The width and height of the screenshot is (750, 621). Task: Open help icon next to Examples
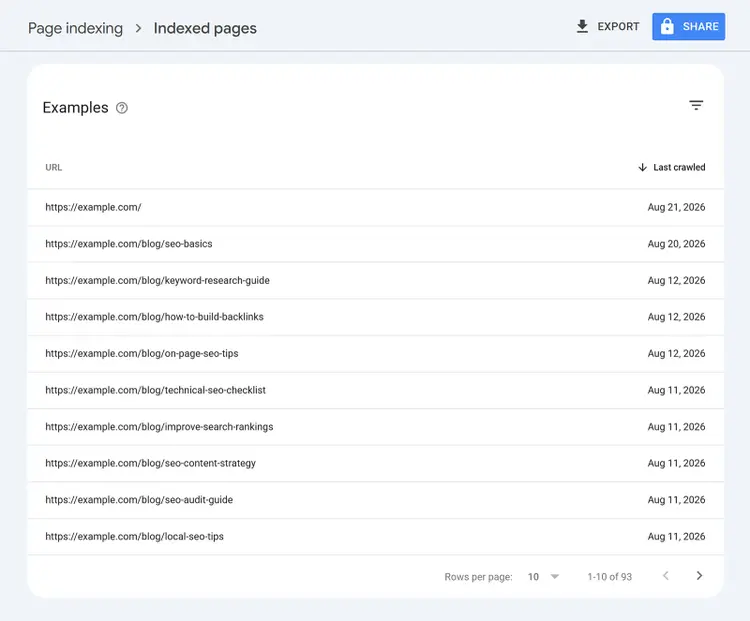pos(122,108)
